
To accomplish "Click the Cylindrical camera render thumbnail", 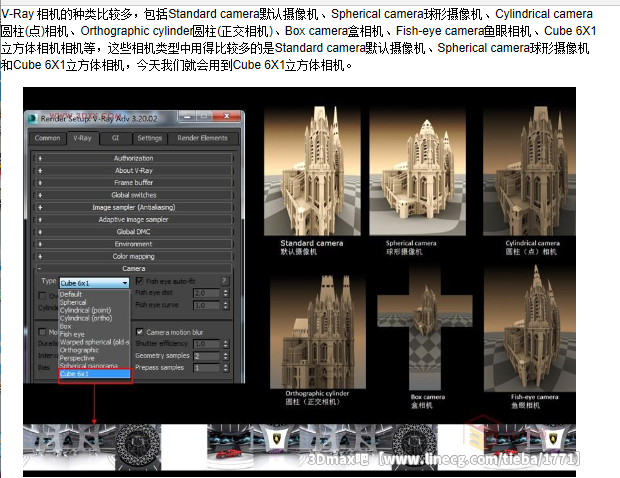I will 529,170.
